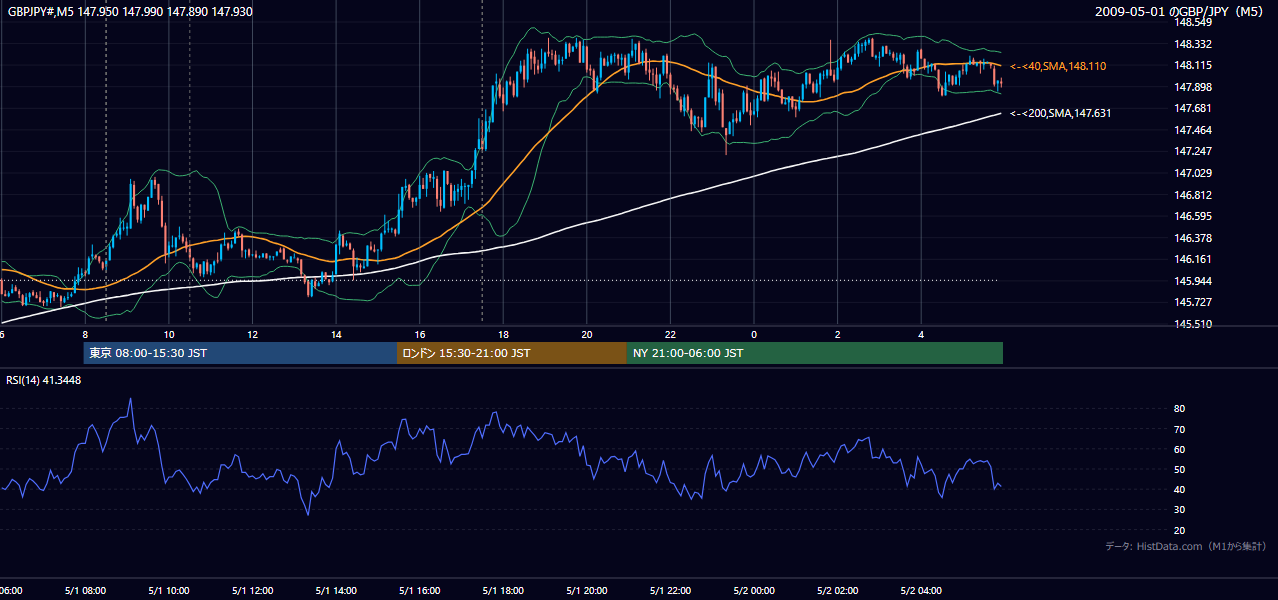Click price axis value 145.727
This screenshot has height=600, width=1278.
(1193, 302)
